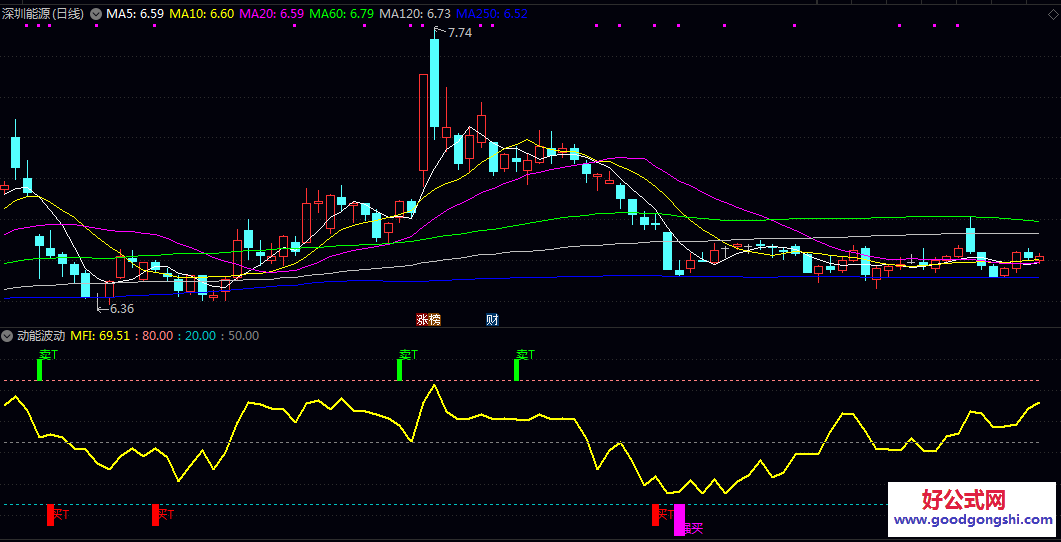Click the blue 财 financial marker icon

click(x=492, y=320)
